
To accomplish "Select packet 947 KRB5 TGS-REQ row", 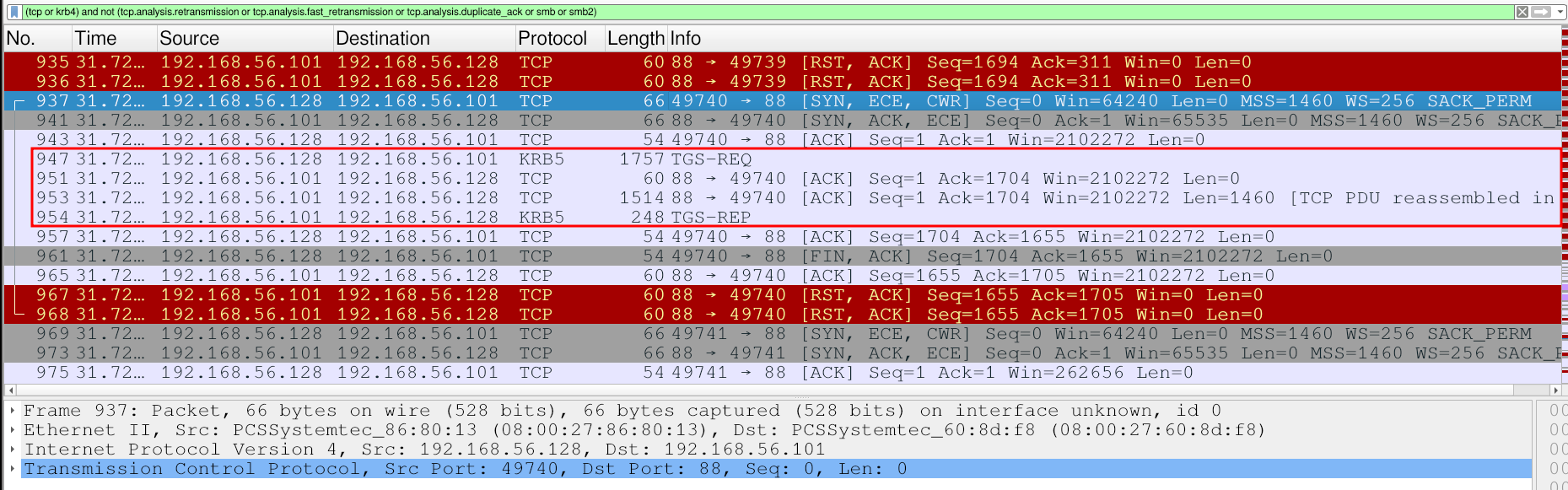I will coord(782,159).
